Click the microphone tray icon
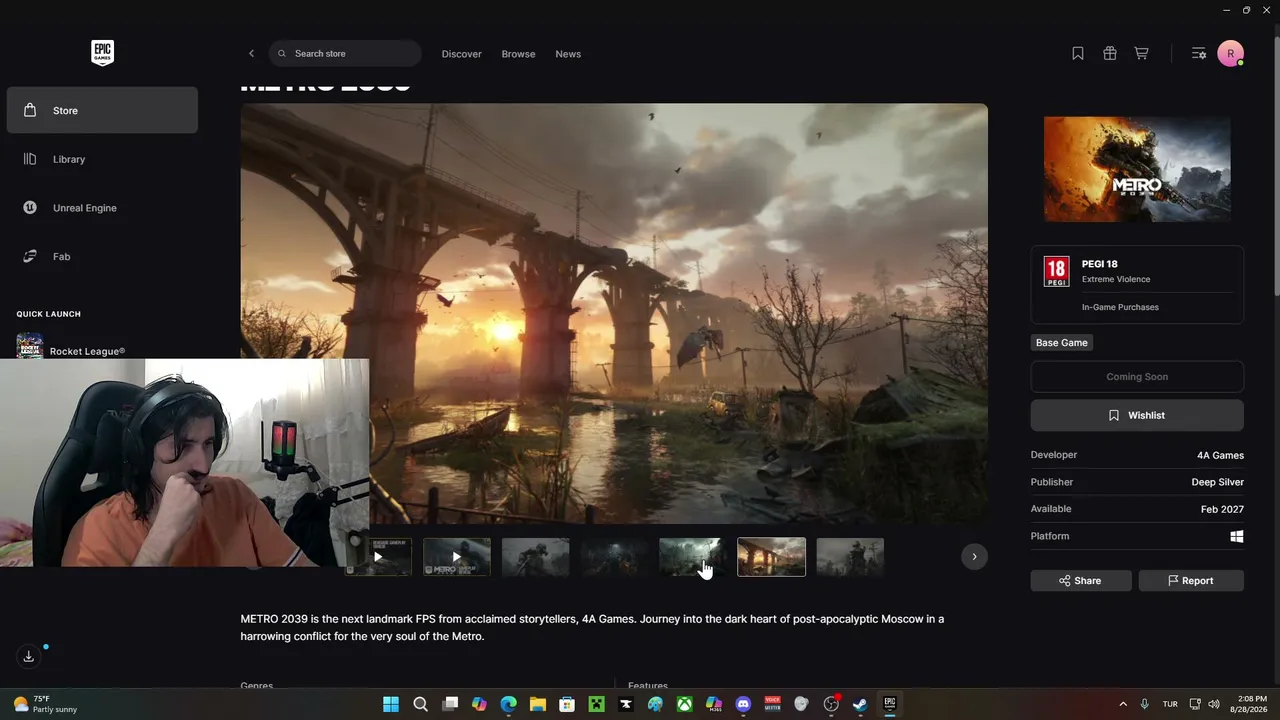This screenshot has width=1280, height=720. pos(1145,704)
